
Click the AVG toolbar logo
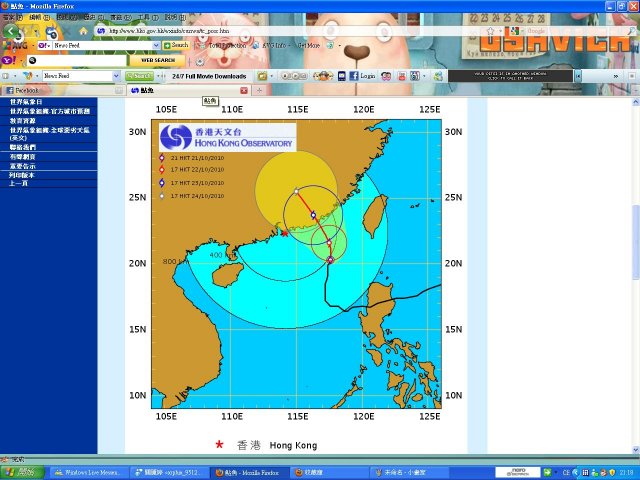pos(15,45)
